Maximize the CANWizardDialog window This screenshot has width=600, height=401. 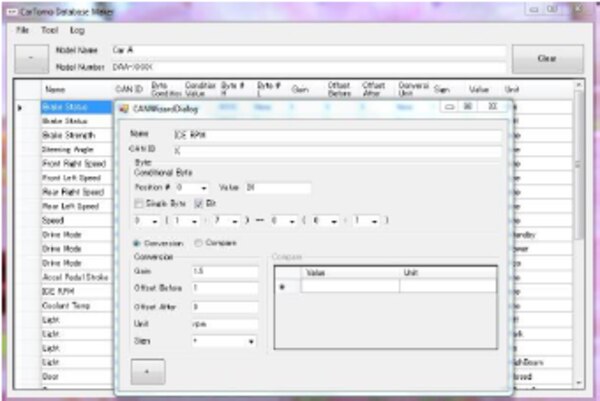coord(468,106)
